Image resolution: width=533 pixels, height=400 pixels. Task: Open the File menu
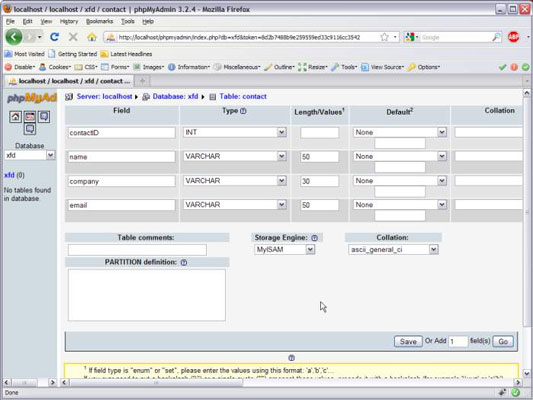(x=10, y=21)
